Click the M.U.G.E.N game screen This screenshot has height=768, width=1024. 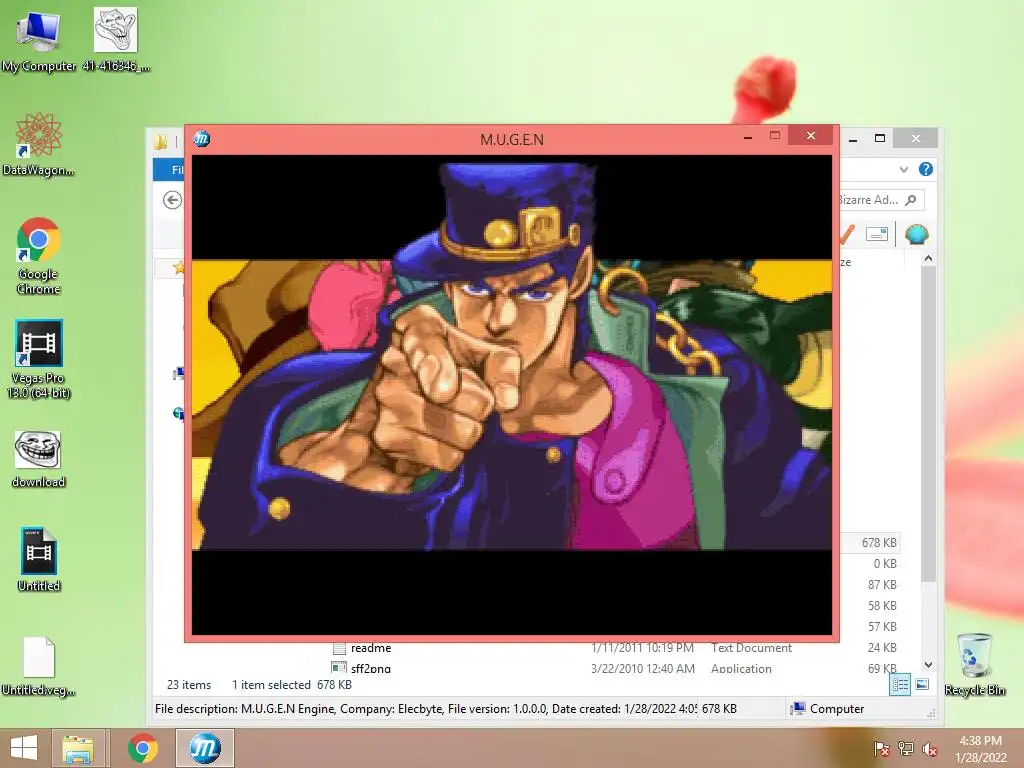tap(512, 394)
